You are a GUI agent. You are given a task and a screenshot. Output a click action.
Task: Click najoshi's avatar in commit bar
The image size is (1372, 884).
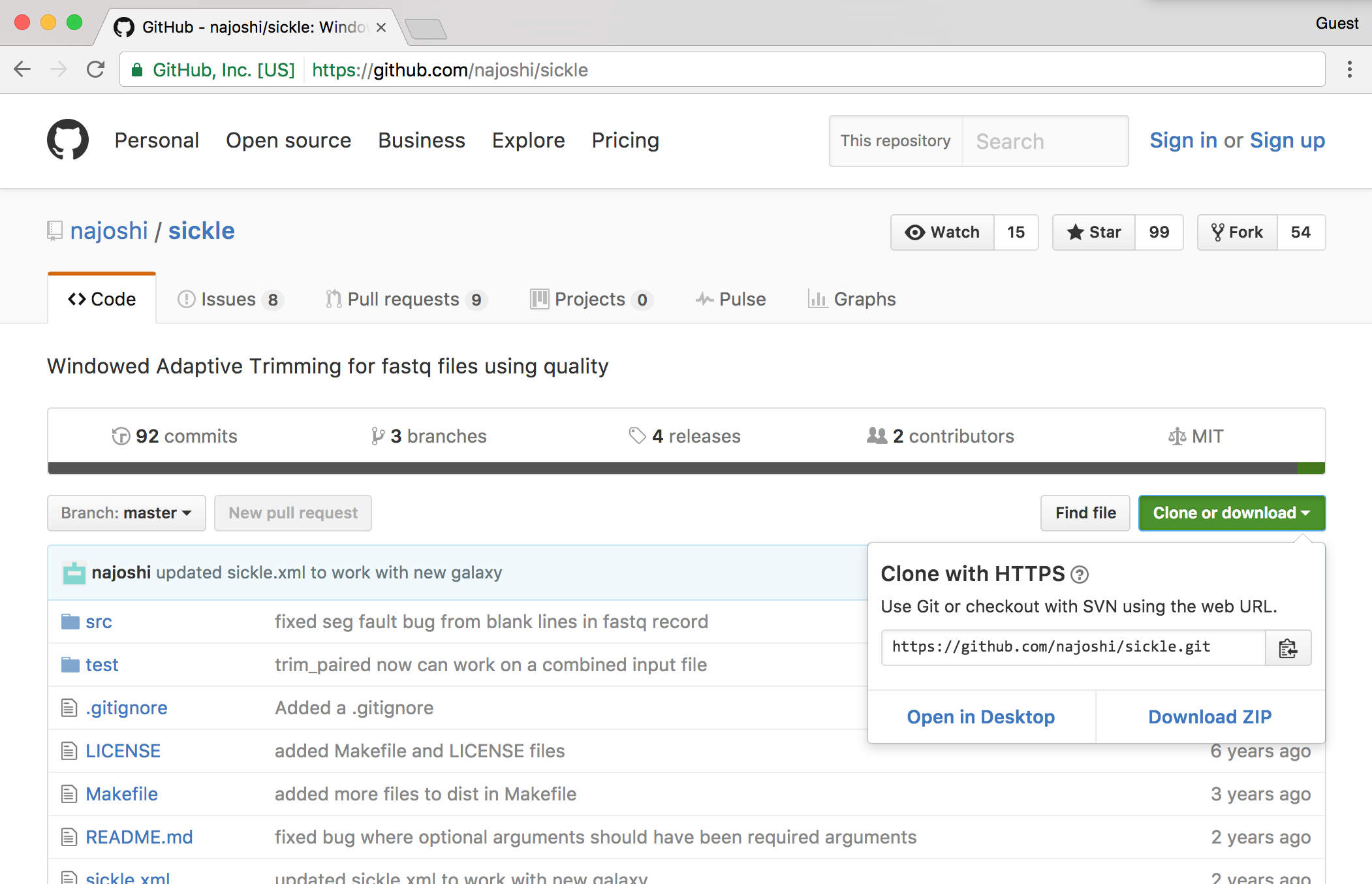tap(74, 573)
